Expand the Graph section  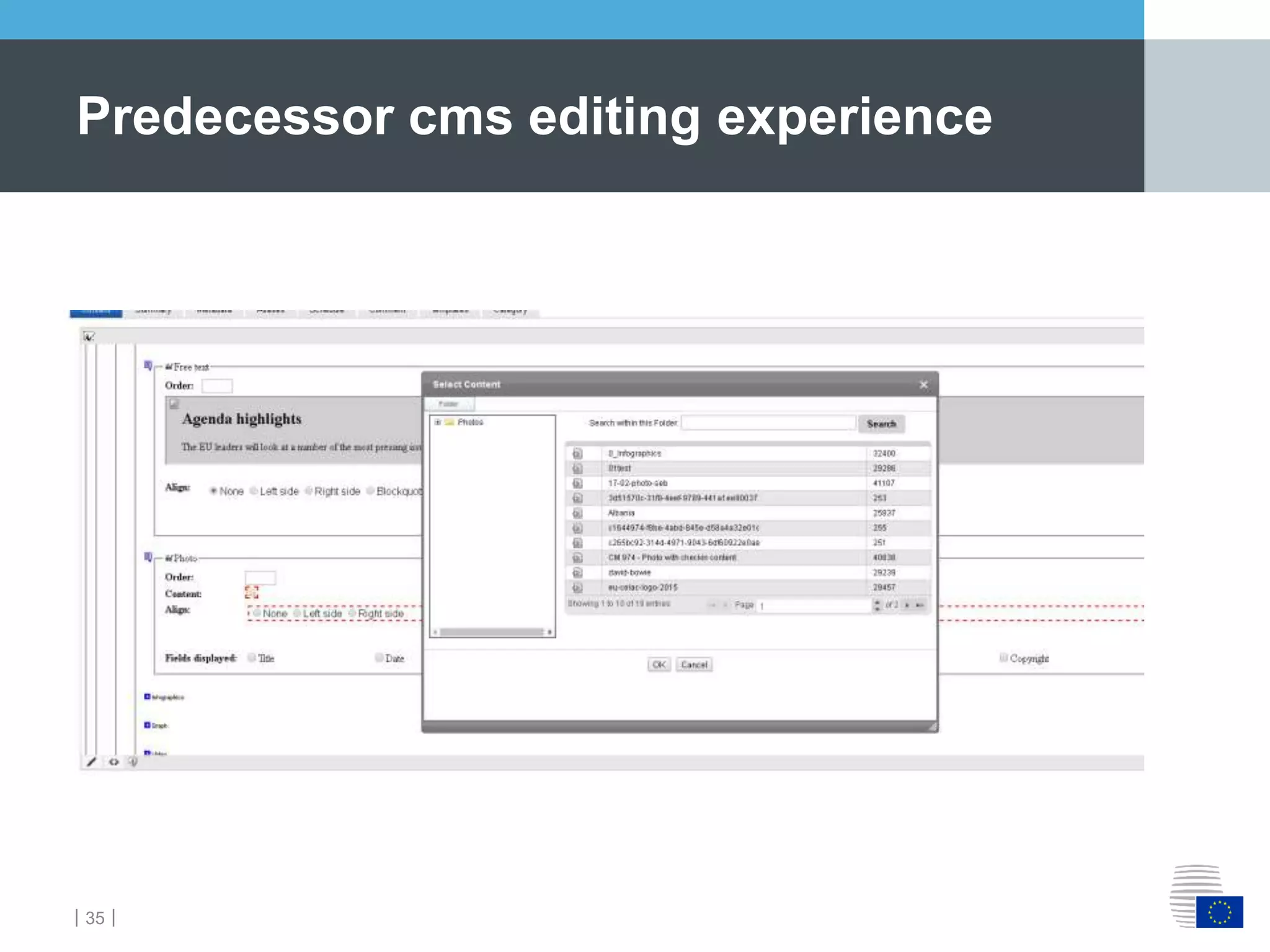pos(148,725)
